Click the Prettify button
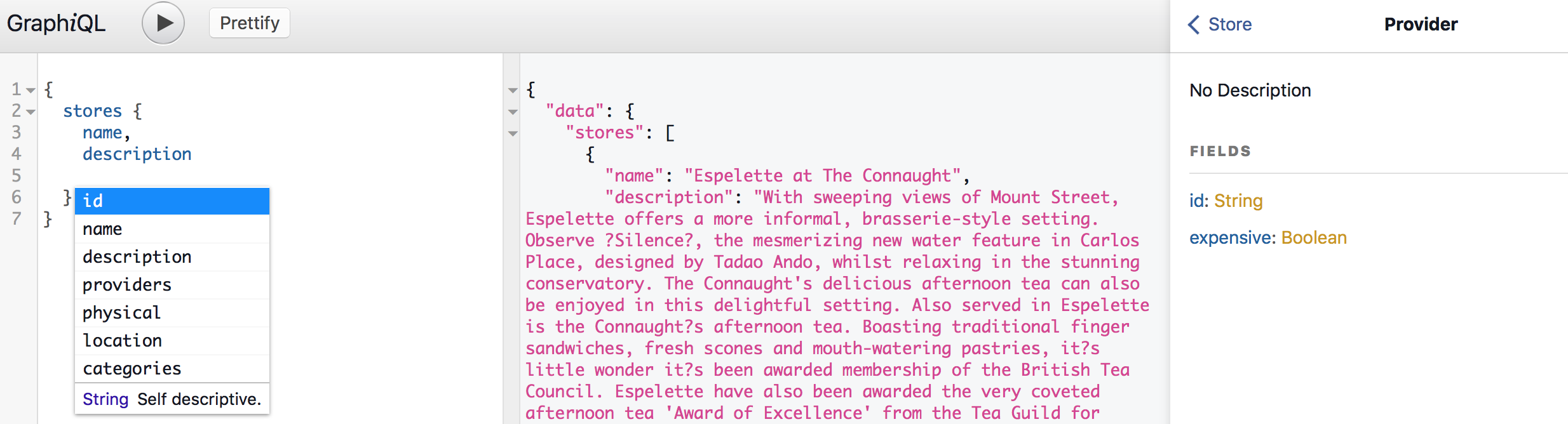Screen dimensions: 1568x424 [249, 22]
